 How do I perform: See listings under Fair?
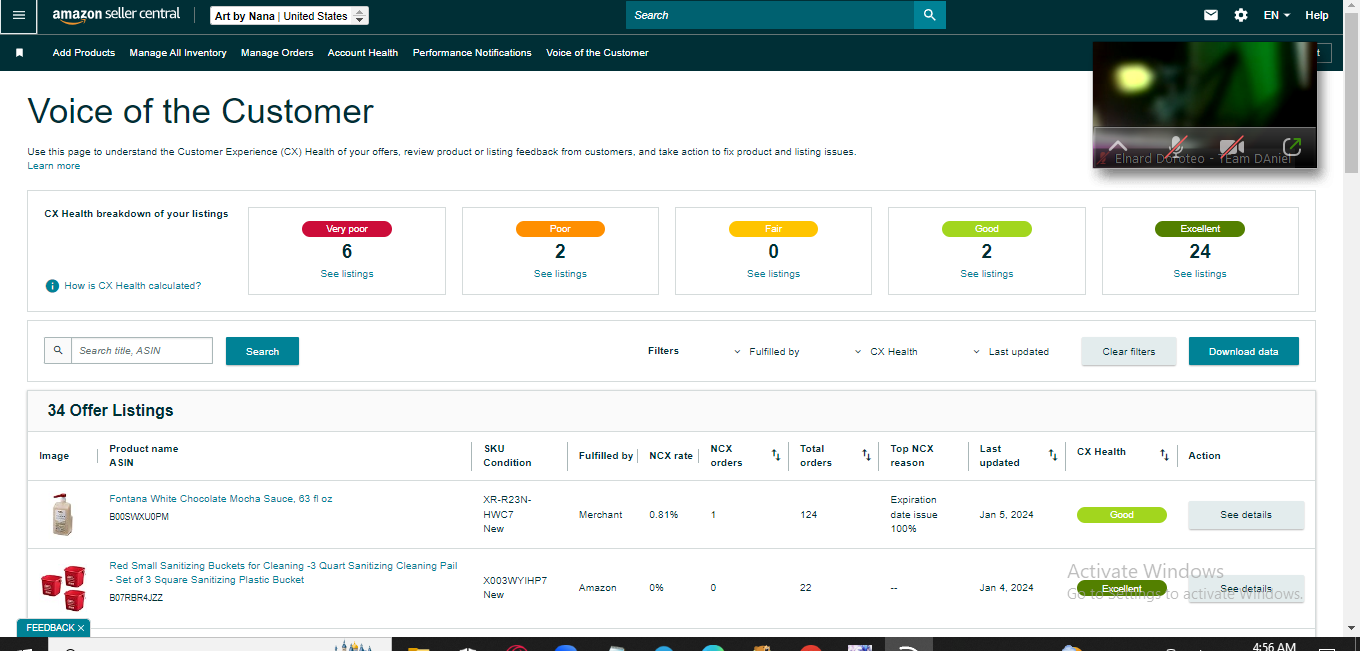(x=774, y=274)
